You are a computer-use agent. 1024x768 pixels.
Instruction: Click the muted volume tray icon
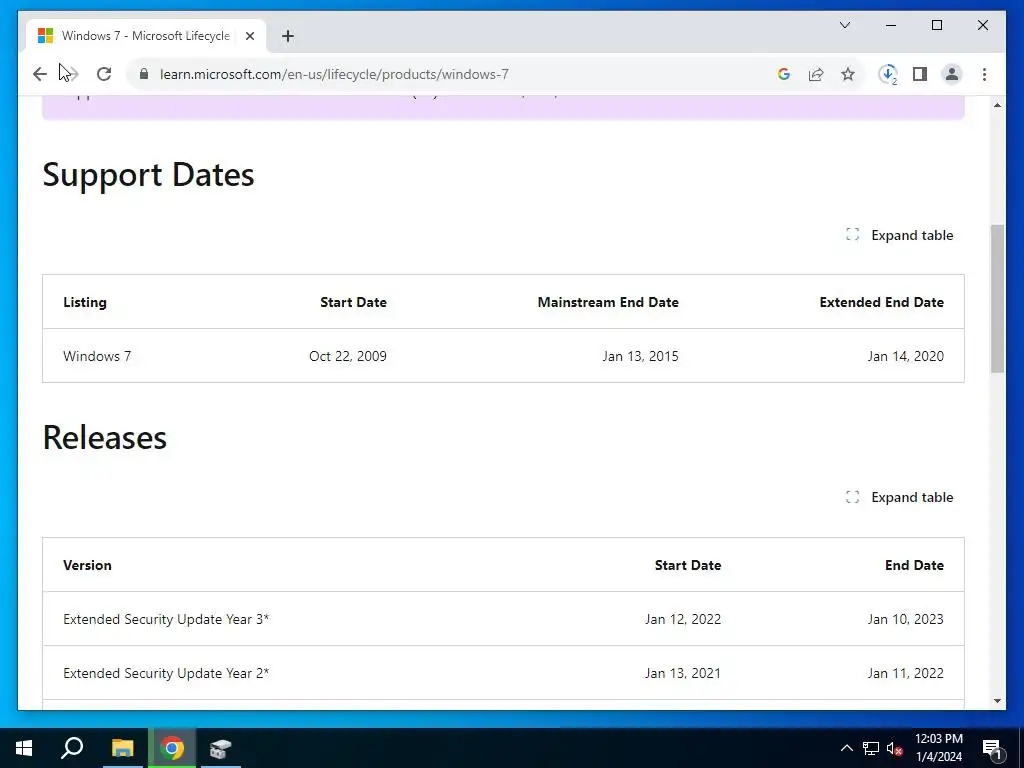895,748
